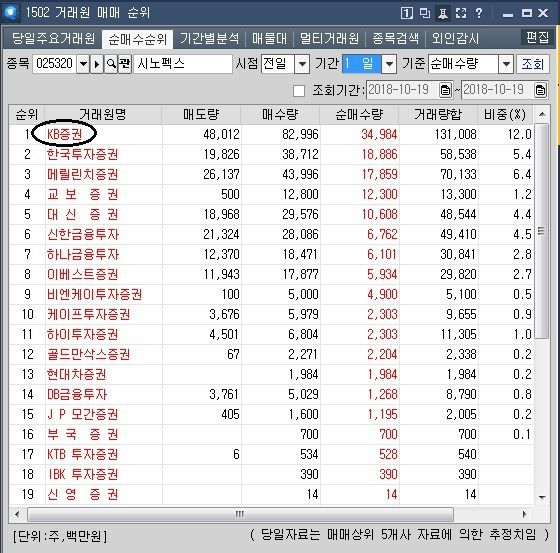The image size is (560, 553).
Task: Select the 교보증권 row
Action: [x=271, y=194]
